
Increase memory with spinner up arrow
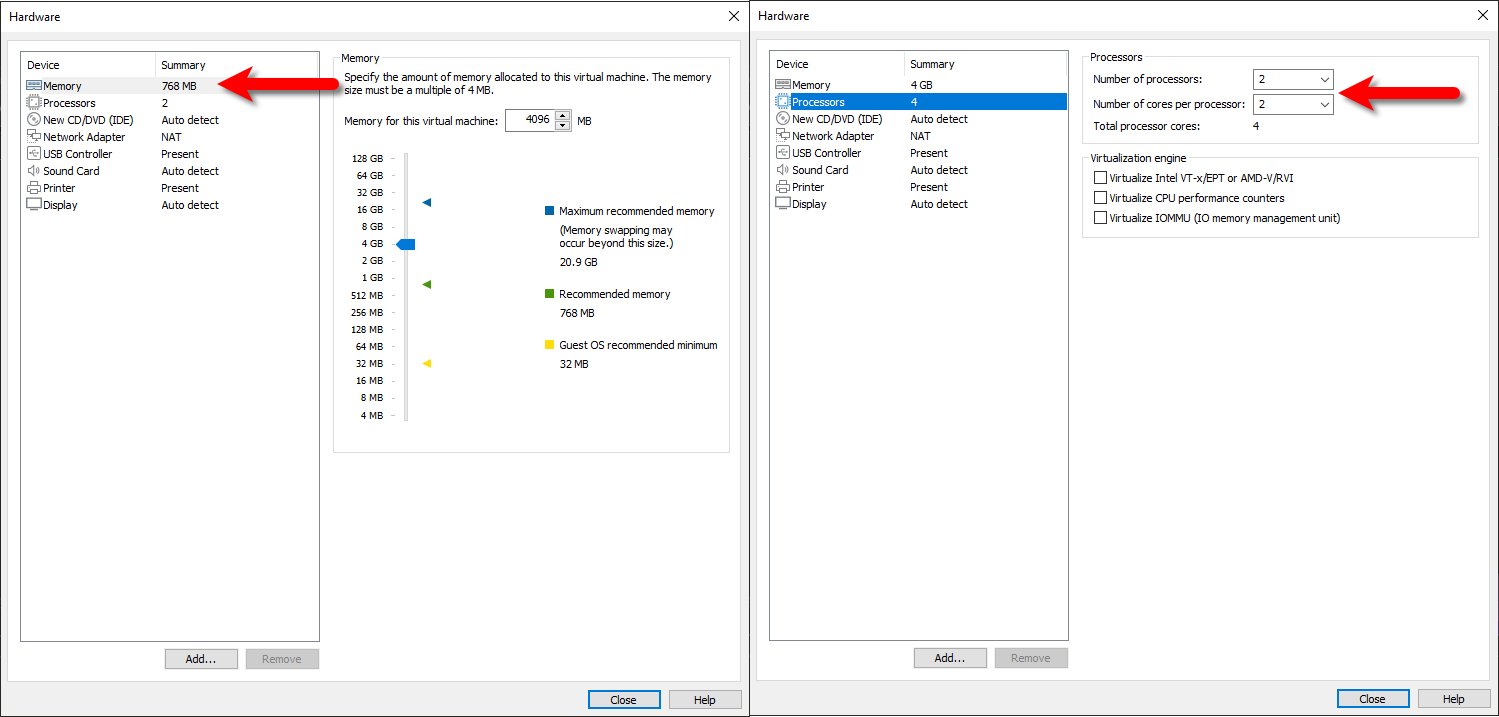tap(562, 116)
